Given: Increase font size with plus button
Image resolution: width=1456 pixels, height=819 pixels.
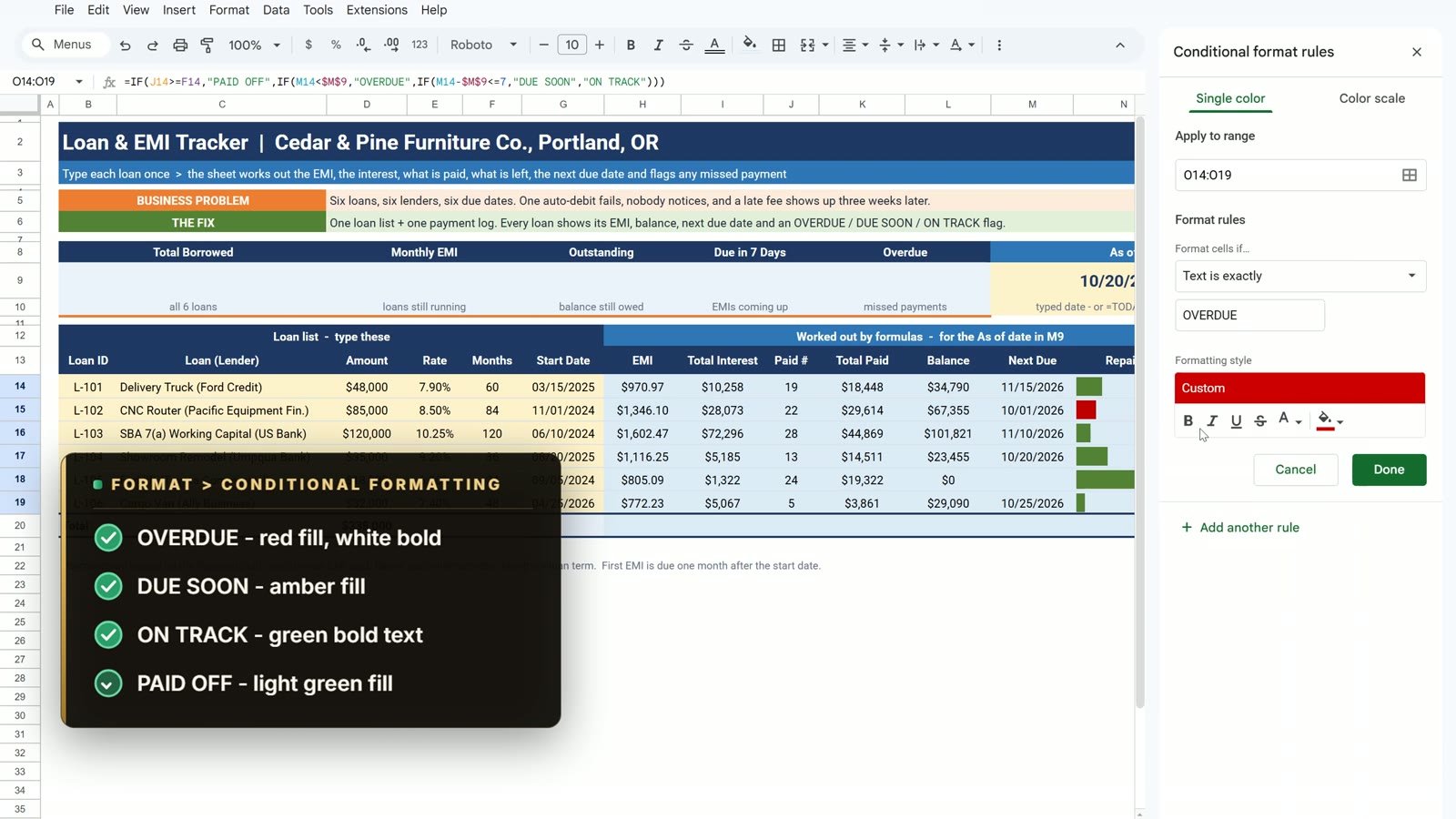Looking at the screenshot, I should pos(600,45).
